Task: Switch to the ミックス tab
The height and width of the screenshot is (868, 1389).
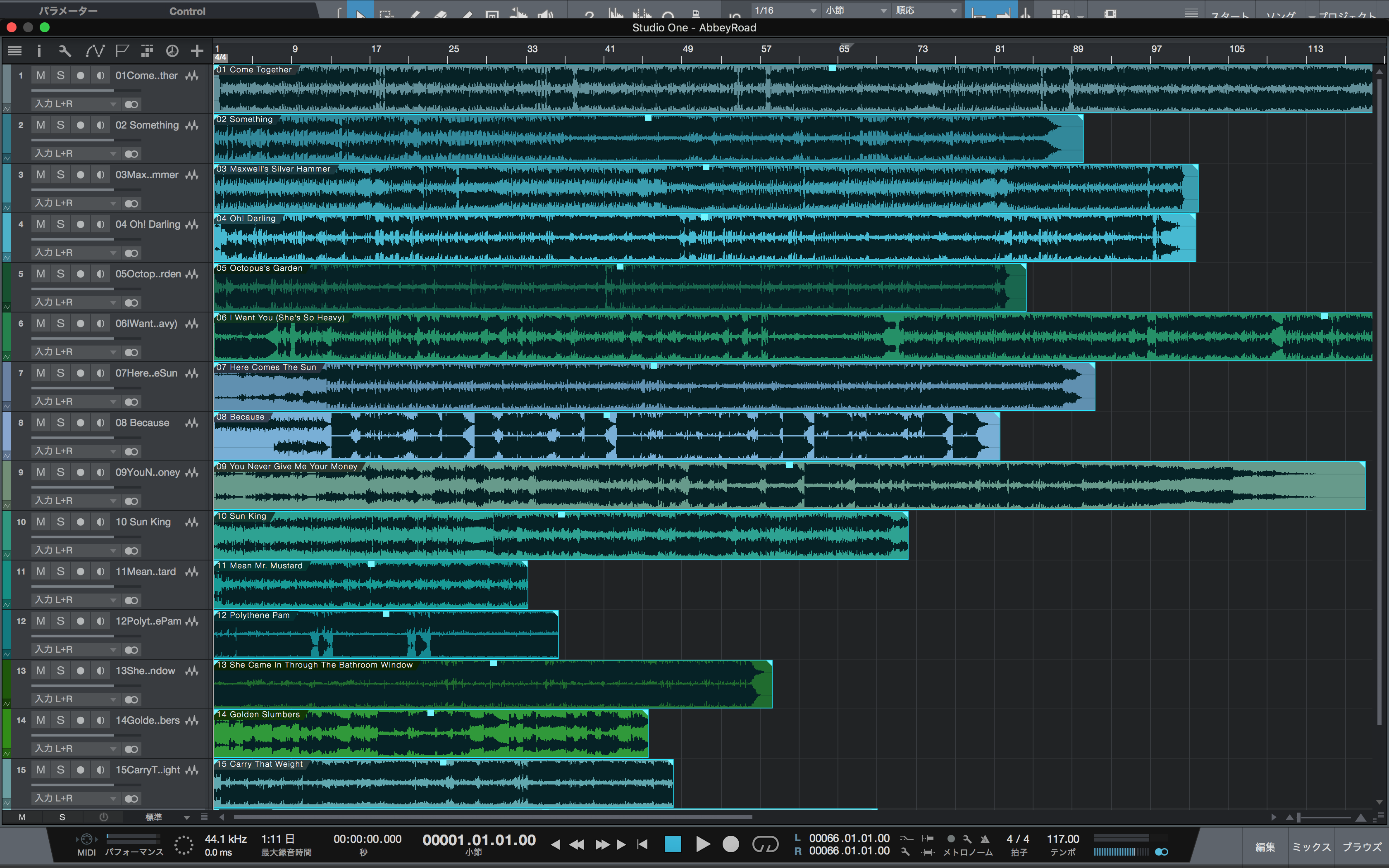Action: pyautogui.click(x=1312, y=847)
